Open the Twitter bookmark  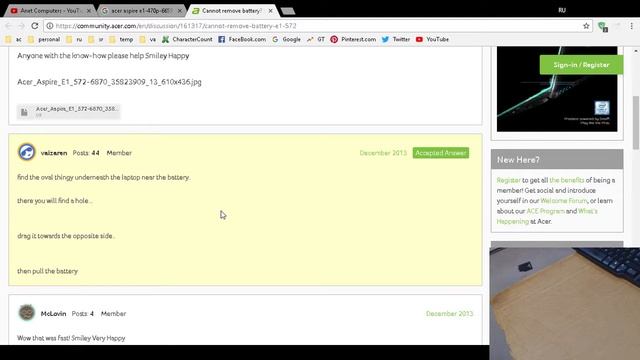396,39
